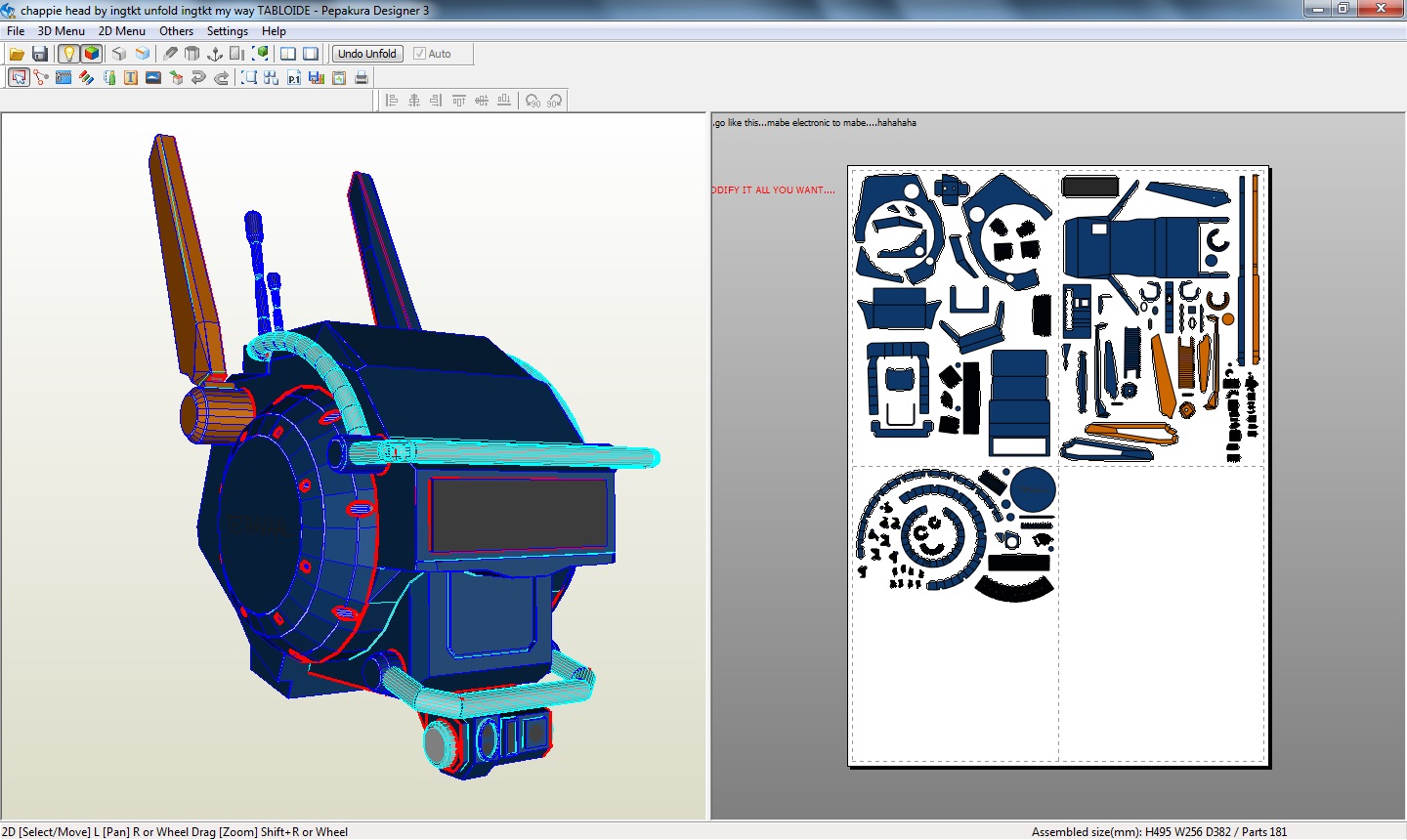The width and height of the screenshot is (1407, 840).
Task: Select the colored pencils edge color tool
Action: 86,77
